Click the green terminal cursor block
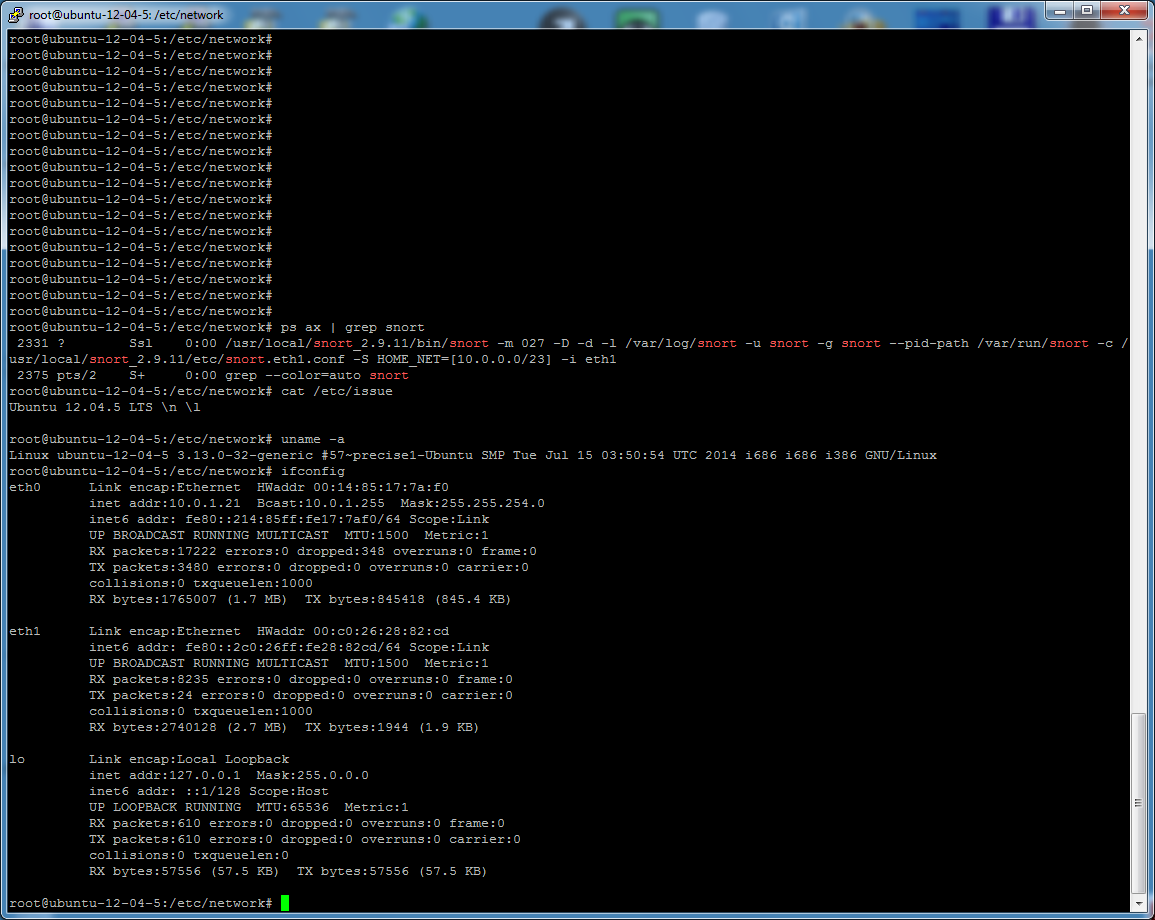This screenshot has width=1155, height=920. click(285, 903)
